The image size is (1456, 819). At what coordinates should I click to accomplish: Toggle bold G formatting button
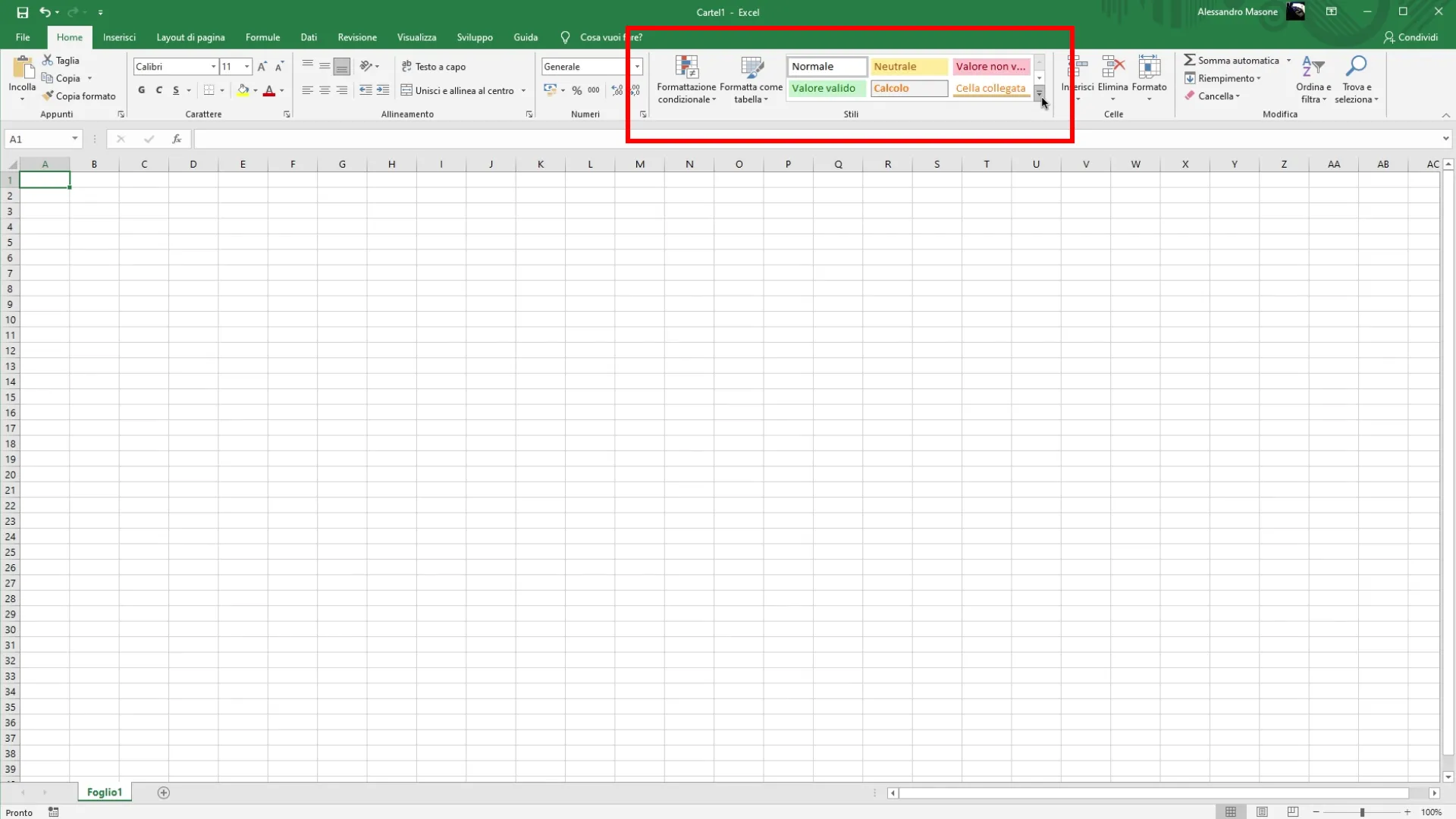point(142,90)
